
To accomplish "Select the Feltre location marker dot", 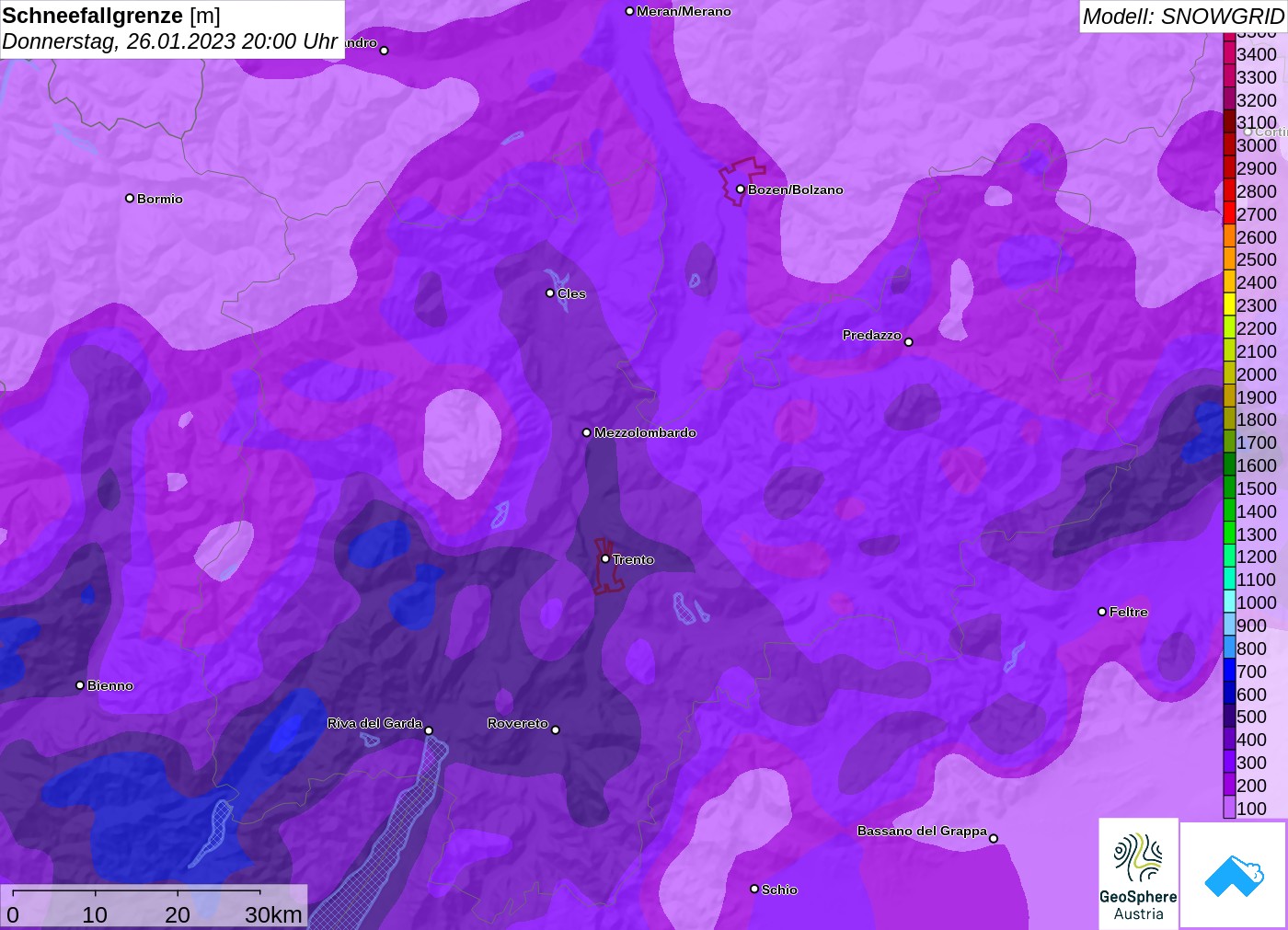I will click(x=1102, y=612).
